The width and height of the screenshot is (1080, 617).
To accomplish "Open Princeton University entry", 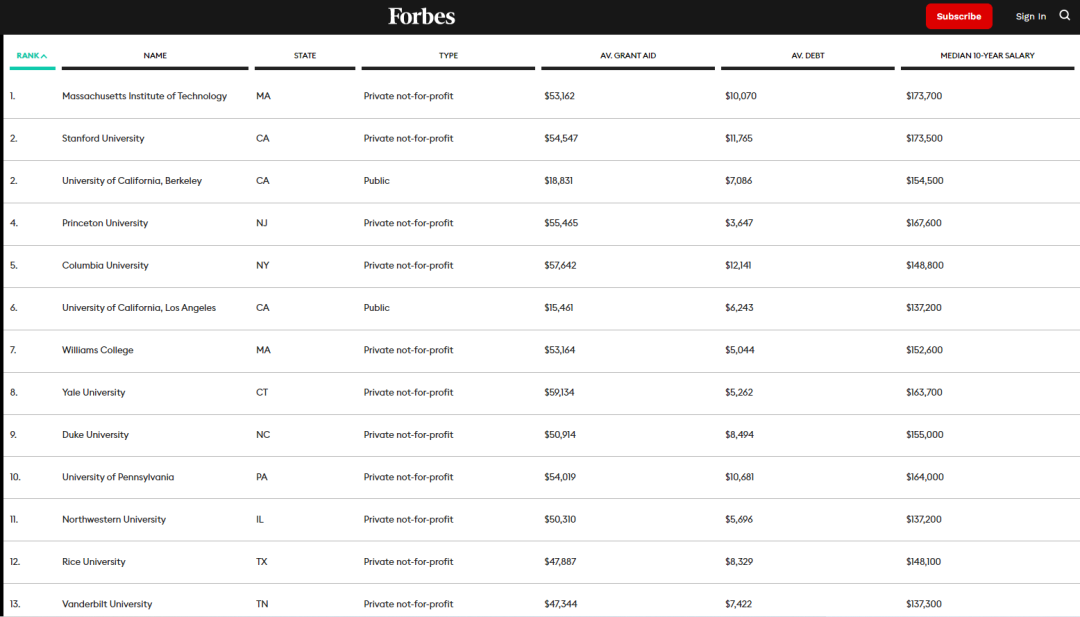I will tap(105, 223).
